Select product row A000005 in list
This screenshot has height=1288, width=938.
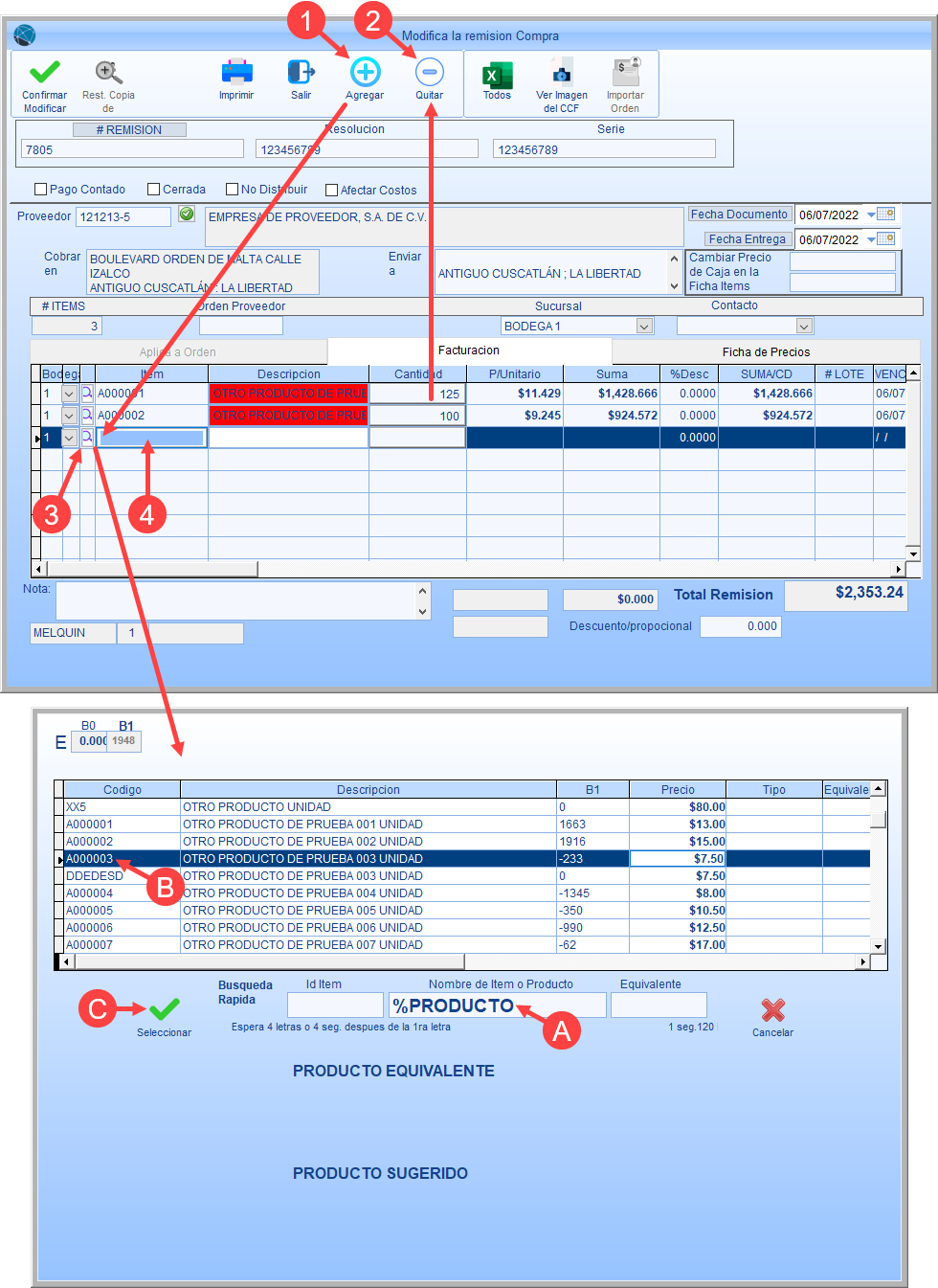[467, 911]
